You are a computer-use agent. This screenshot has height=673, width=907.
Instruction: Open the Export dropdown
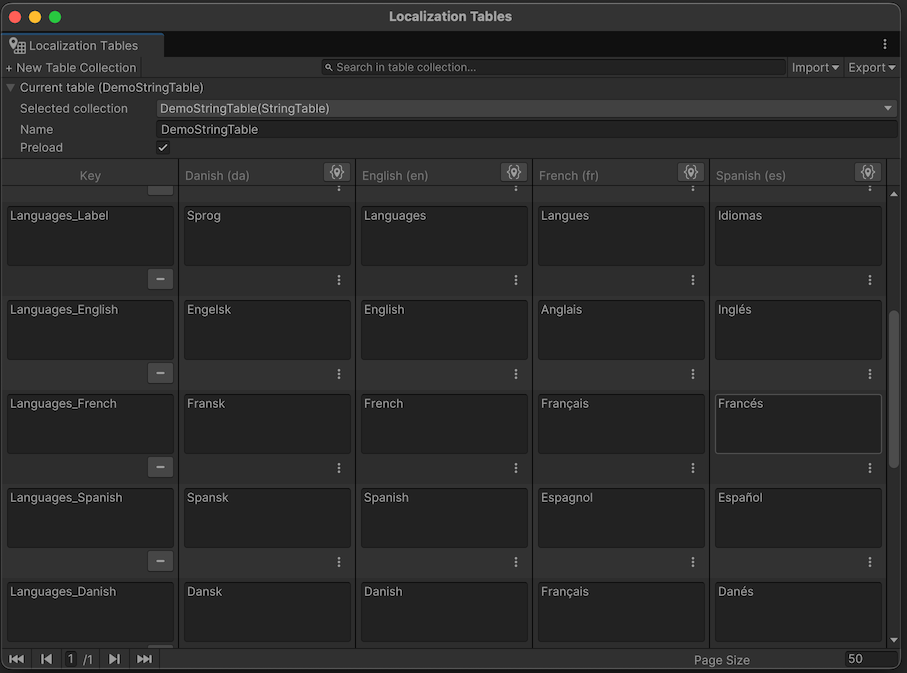point(870,67)
